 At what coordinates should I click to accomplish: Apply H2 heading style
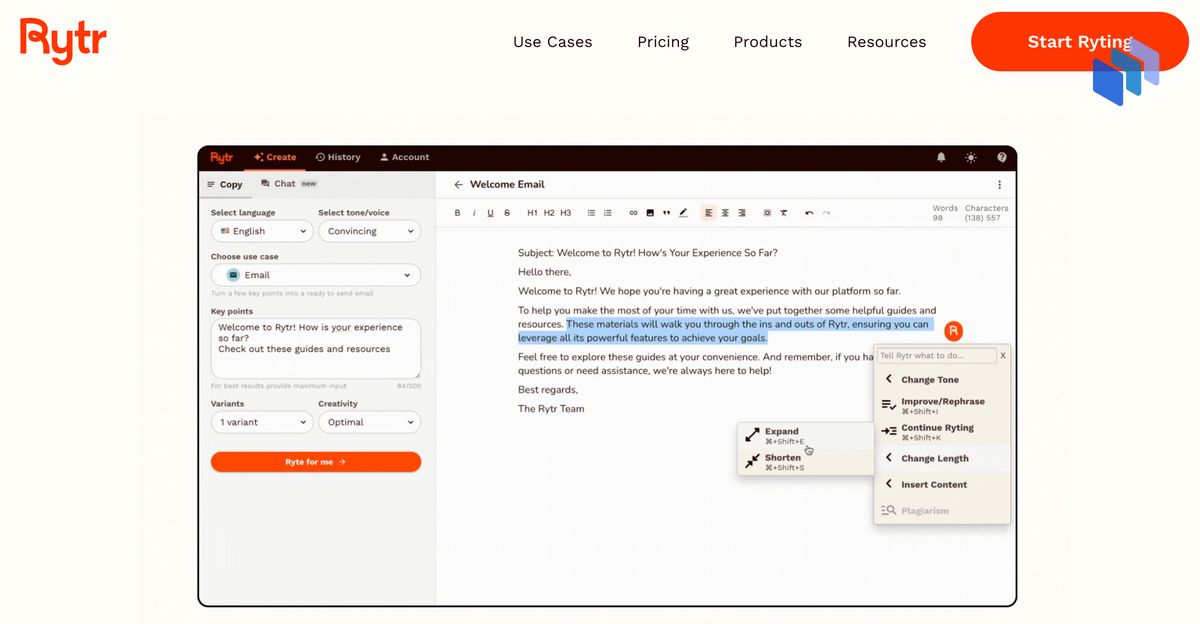coord(549,213)
